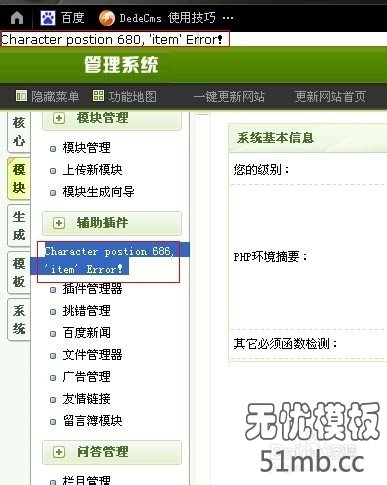Click the highlighted 'Character postion 686' error text
Viewport: 387px width, 485px height.
(x=109, y=260)
